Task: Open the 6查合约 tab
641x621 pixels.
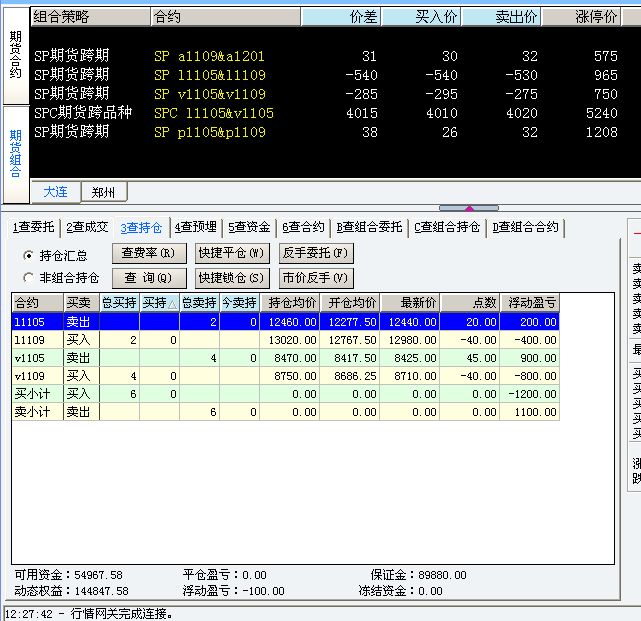Action: 303,227
